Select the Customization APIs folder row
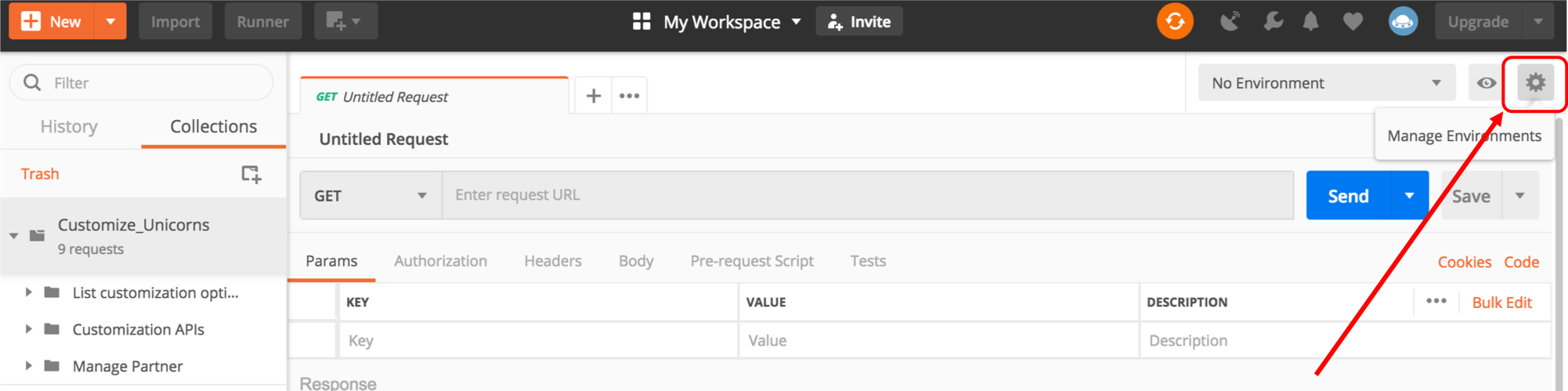 [x=143, y=329]
